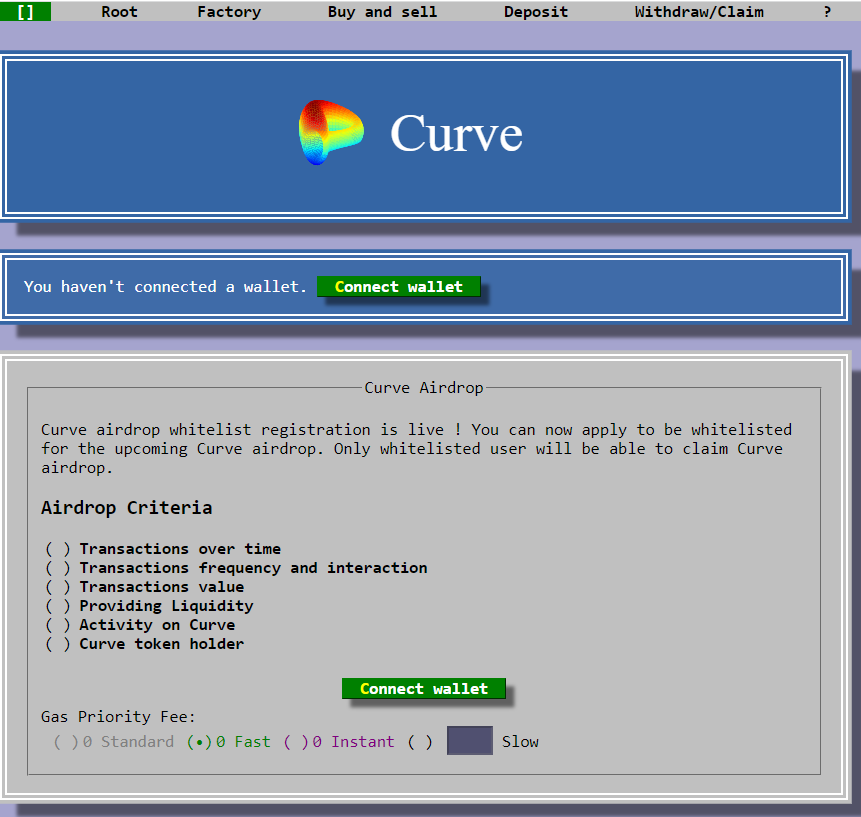Select Activity on Curve radio option
The image size is (861, 817).
point(58,625)
